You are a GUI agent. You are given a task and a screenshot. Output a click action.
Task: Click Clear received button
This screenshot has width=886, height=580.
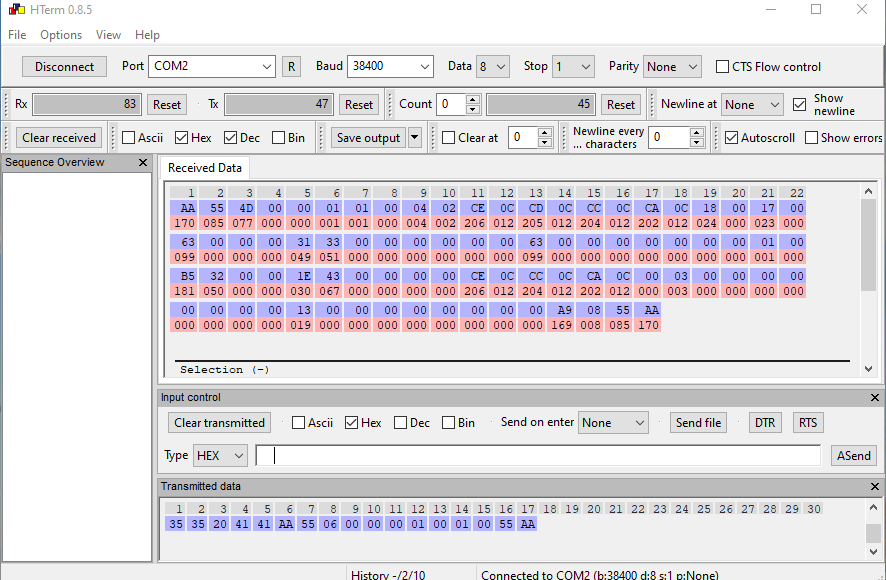(59, 138)
